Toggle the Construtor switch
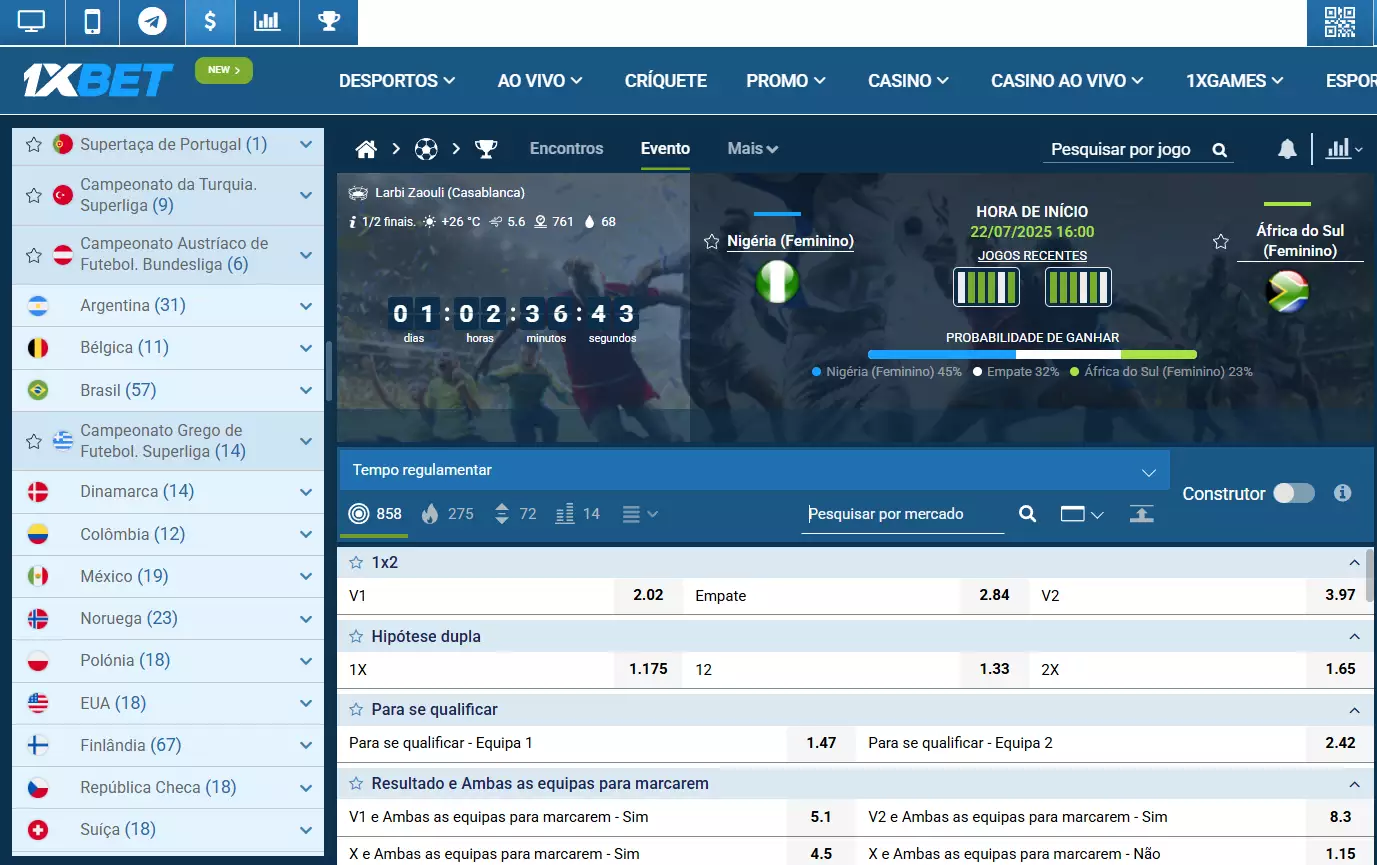The image size is (1377, 865). (1293, 493)
